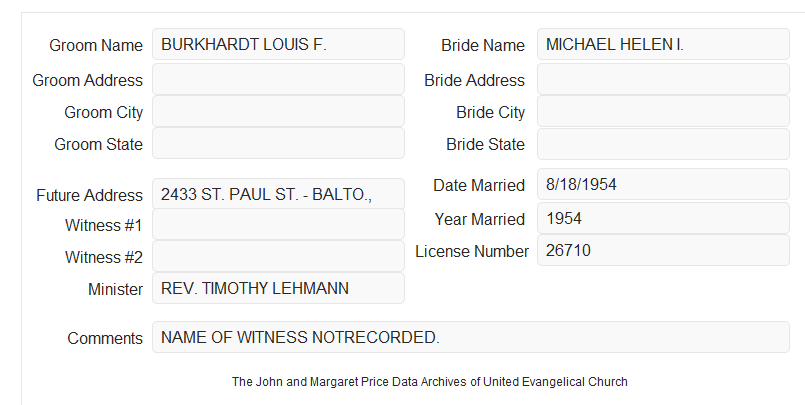Click the Date Married field
The height and width of the screenshot is (405, 805).
tap(663, 184)
